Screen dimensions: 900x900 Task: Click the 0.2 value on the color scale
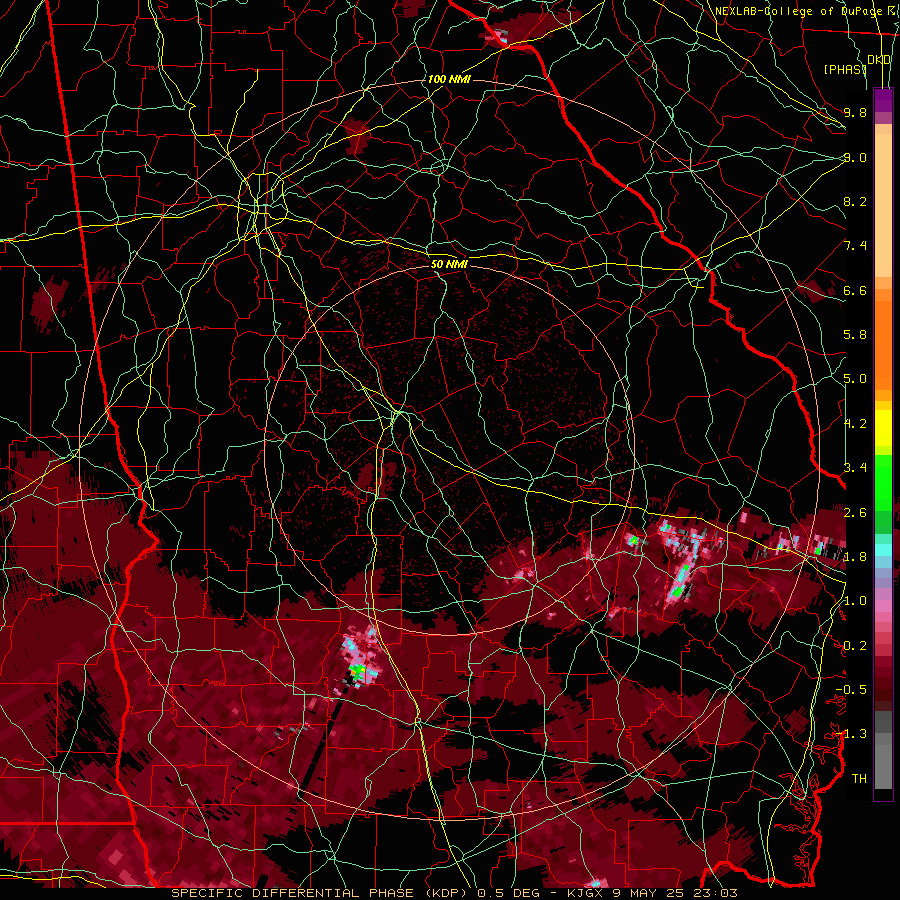pos(855,646)
